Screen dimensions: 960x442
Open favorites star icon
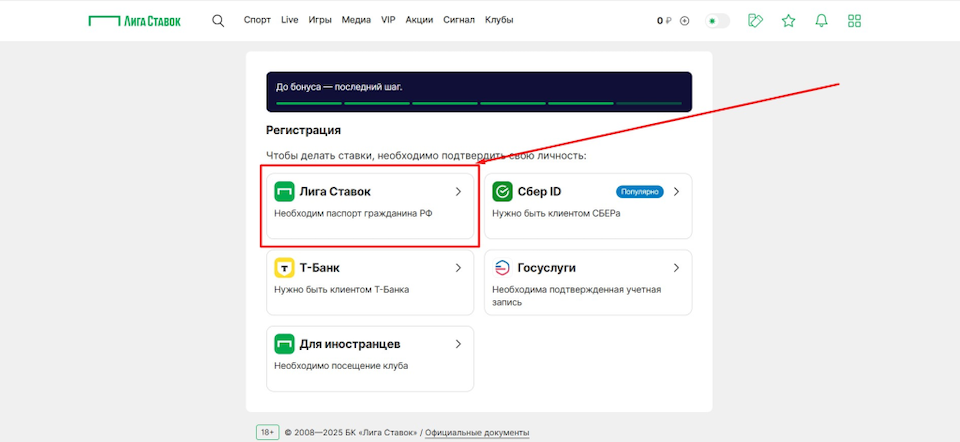pyautogui.click(x=788, y=20)
